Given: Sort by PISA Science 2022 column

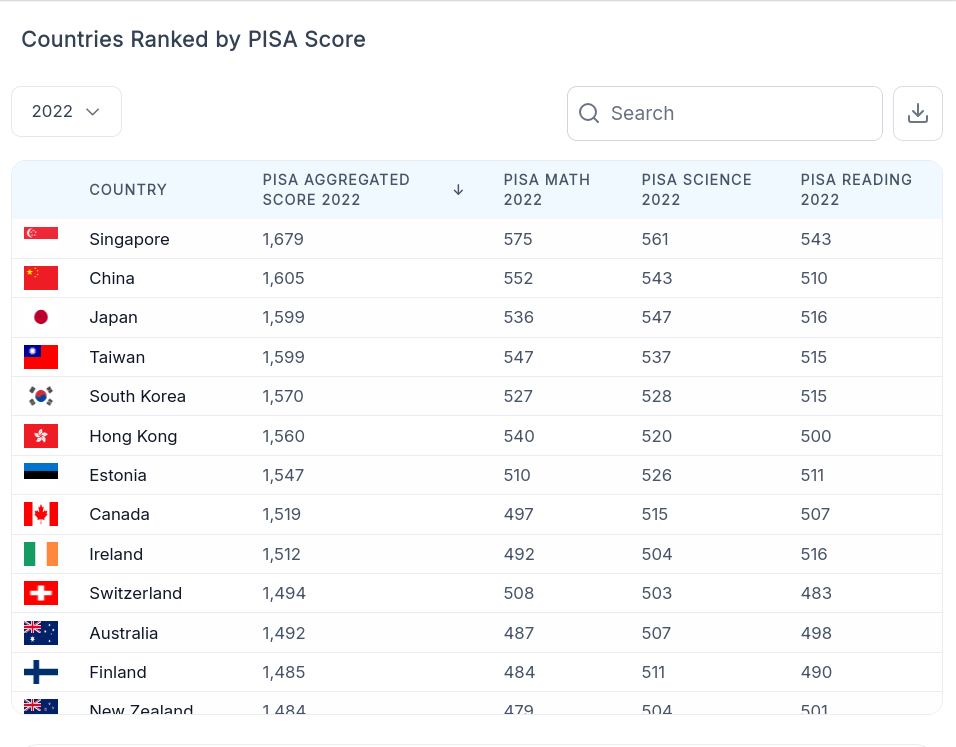Looking at the screenshot, I should 696,190.
